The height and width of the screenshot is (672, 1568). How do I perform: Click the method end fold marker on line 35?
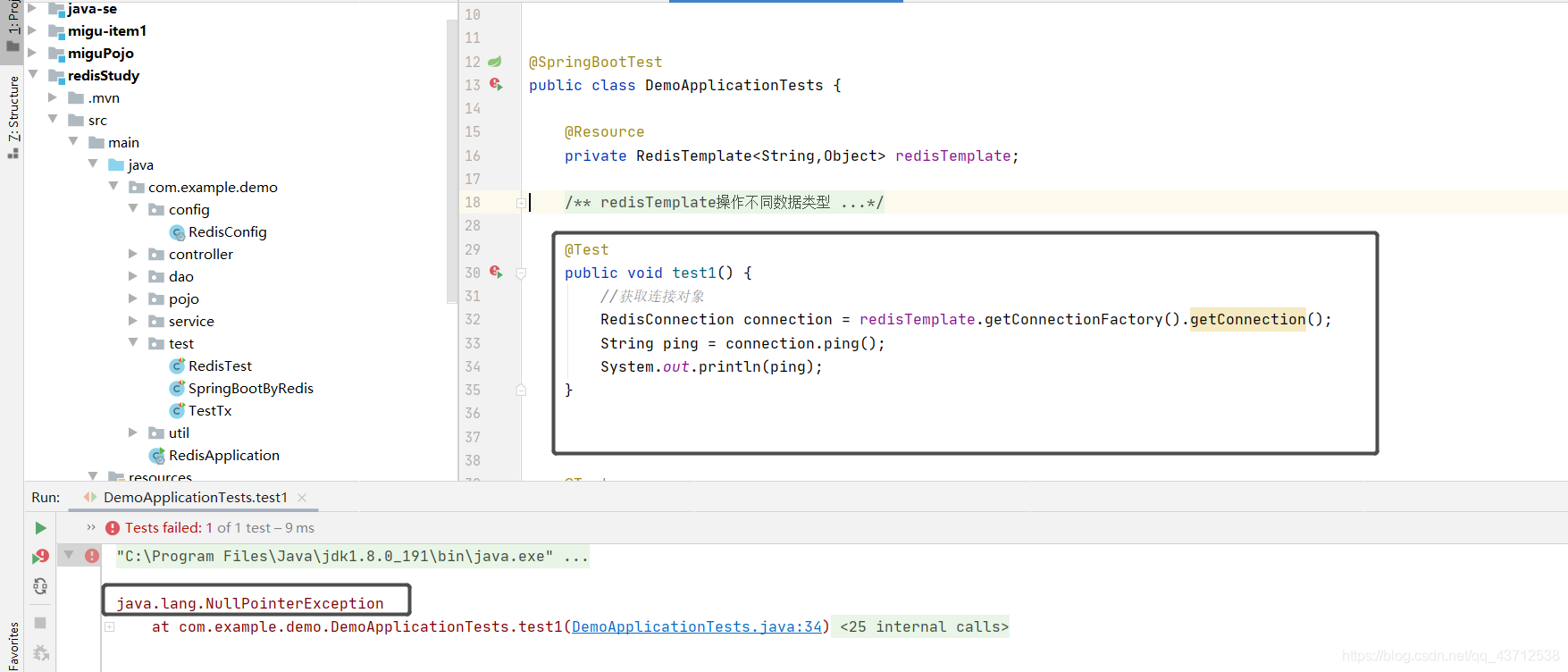[521, 390]
